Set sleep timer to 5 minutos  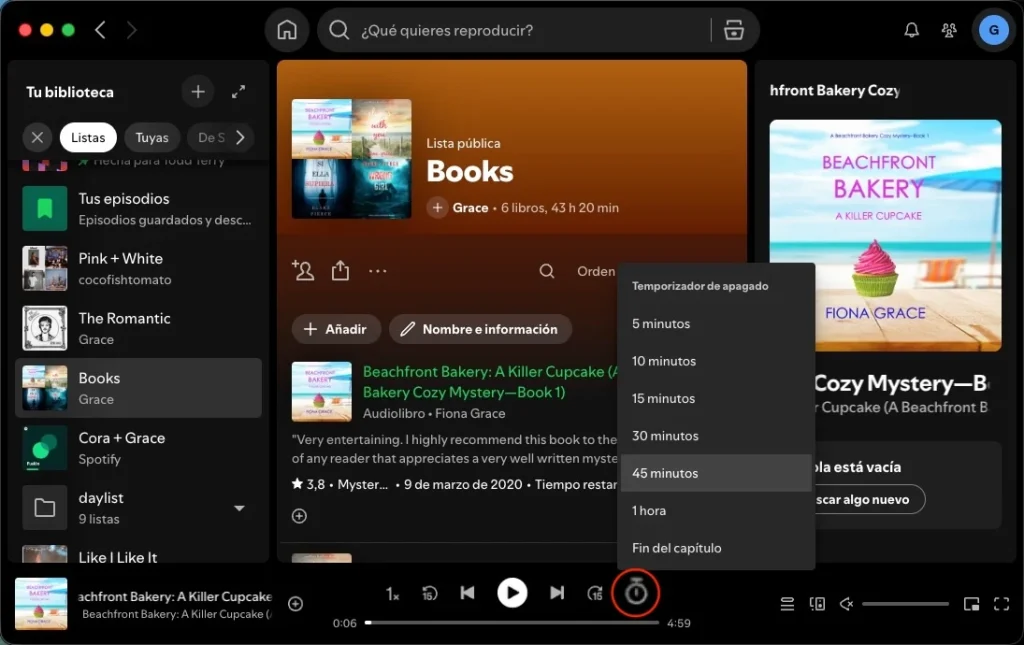716,324
